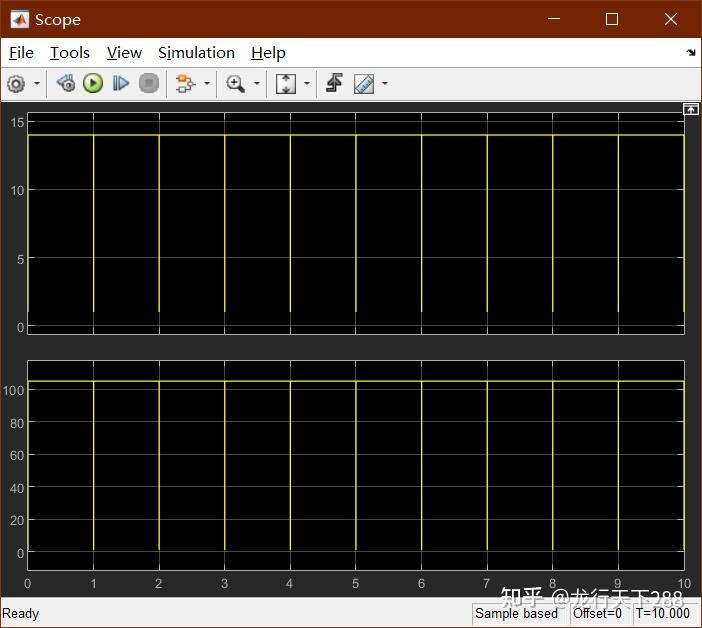Open the Help menu
The image size is (702, 628).
click(268, 53)
